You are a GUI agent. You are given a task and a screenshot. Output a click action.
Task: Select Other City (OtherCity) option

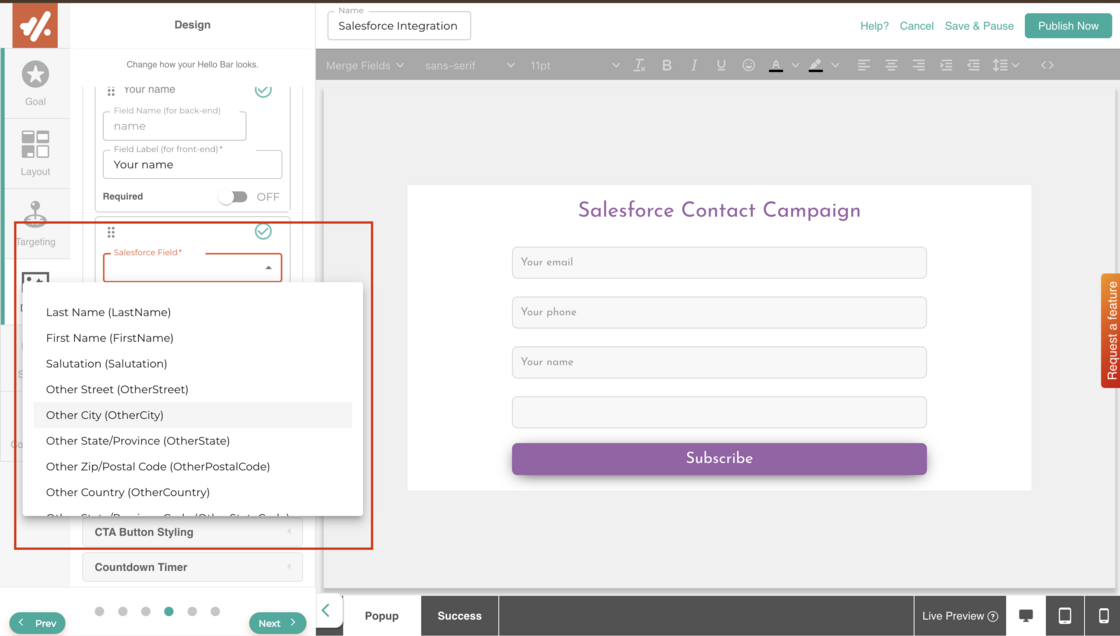coord(193,415)
